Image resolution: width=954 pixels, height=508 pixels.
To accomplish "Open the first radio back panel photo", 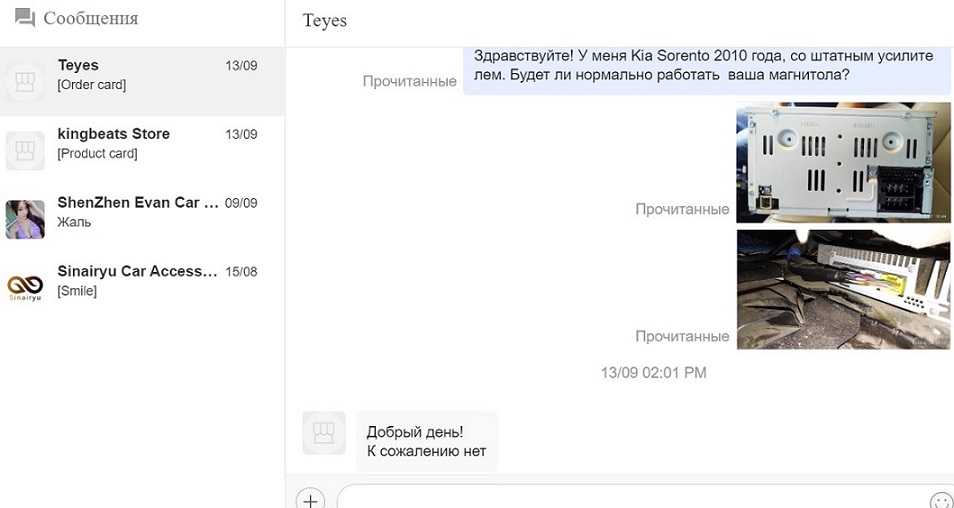I will pyautogui.click(x=844, y=163).
